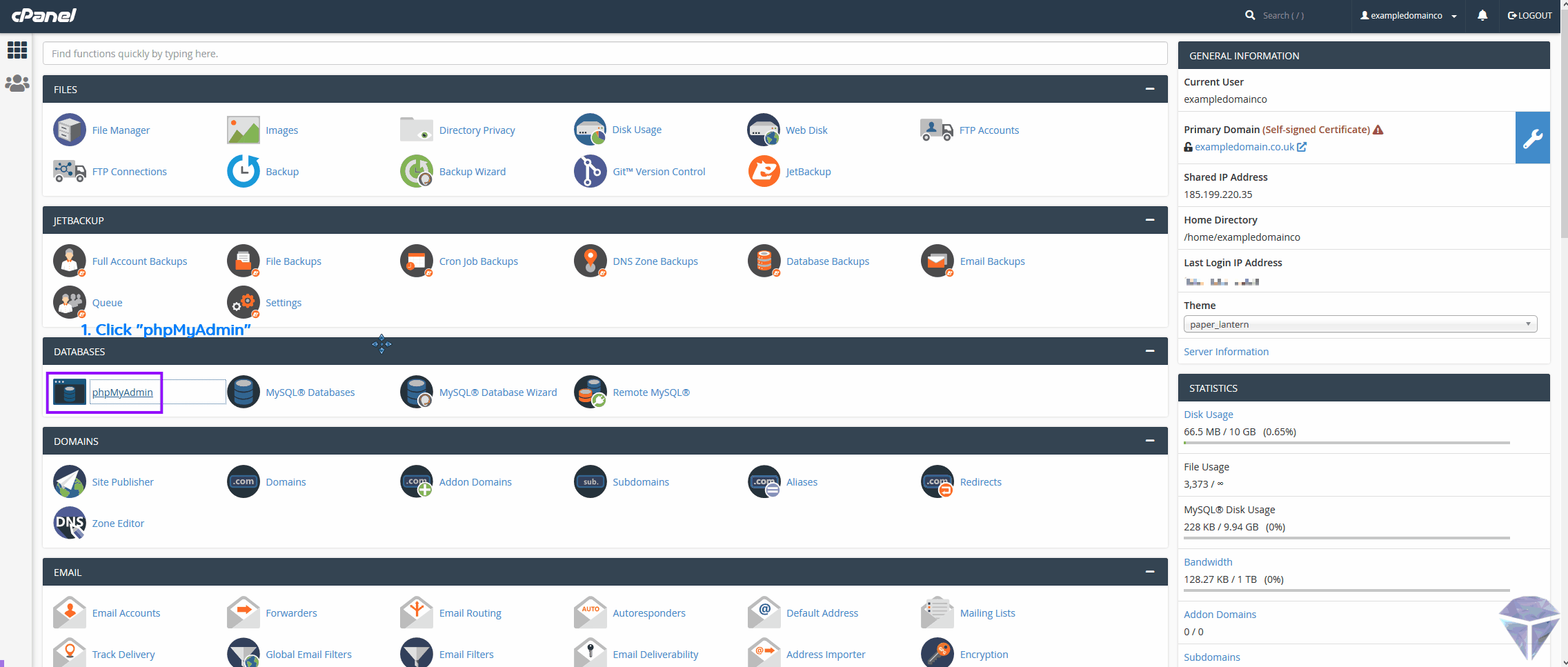Click the Subdomains sub. icon
This screenshot has height=667, width=1568.
click(591, 481)
